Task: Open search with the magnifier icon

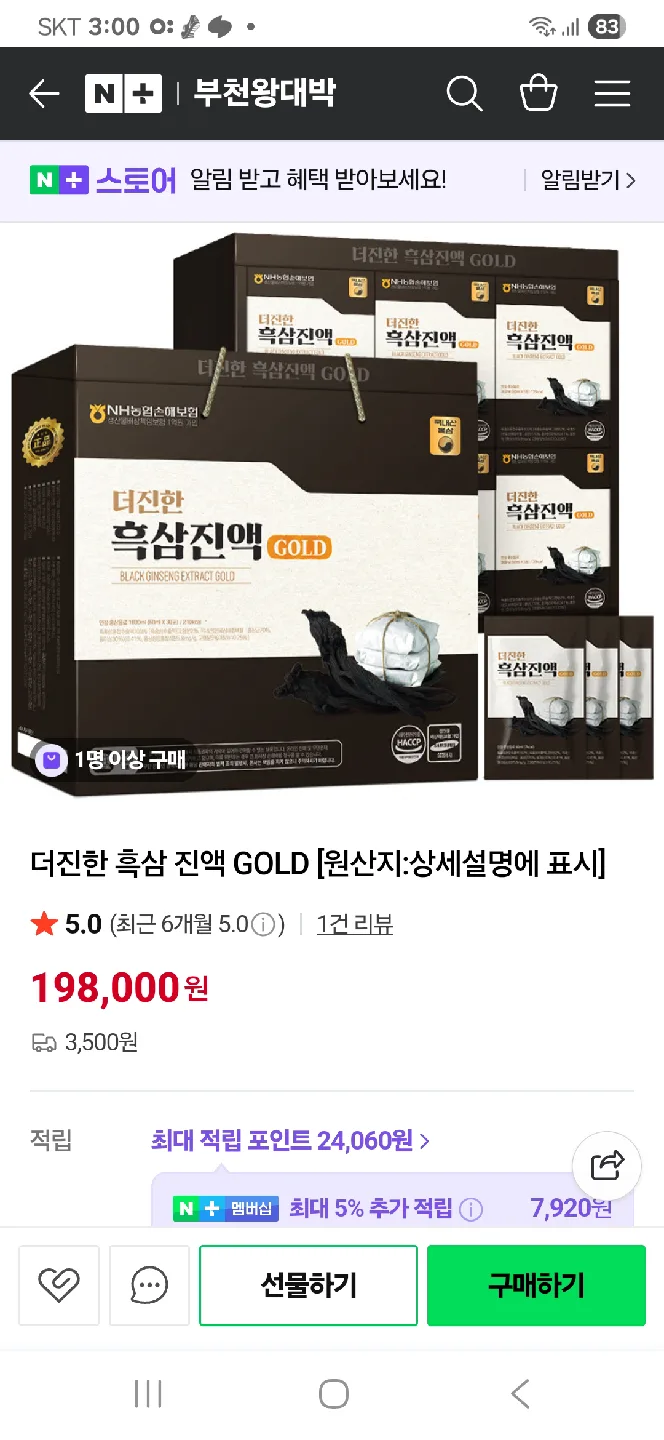Action: [464, 94]
